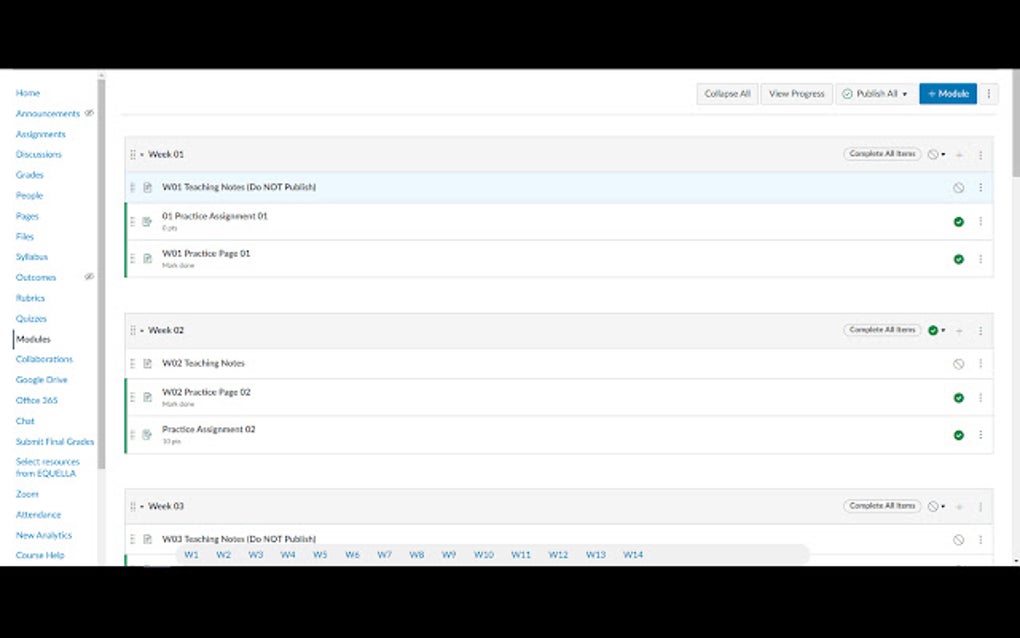The height and width of the screenshot is (638, 1020).
Task: Open the Publish All dropdown
Action: point(875,93)
